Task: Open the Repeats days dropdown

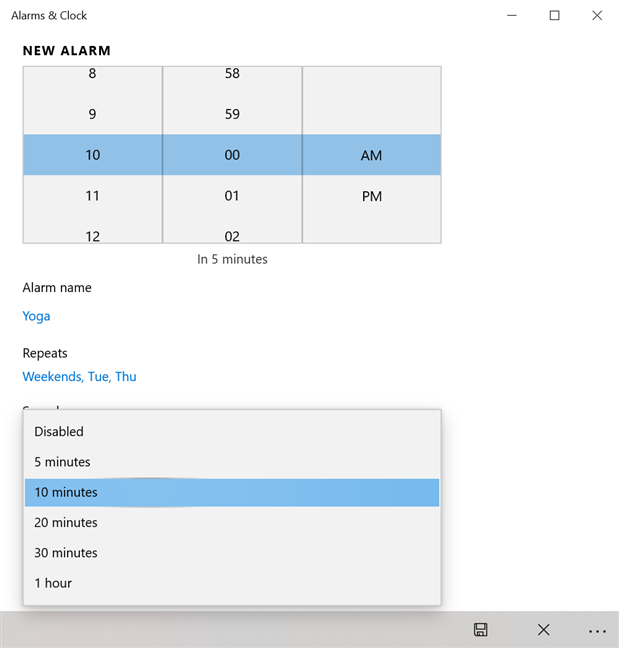Action: coord(80,377)
